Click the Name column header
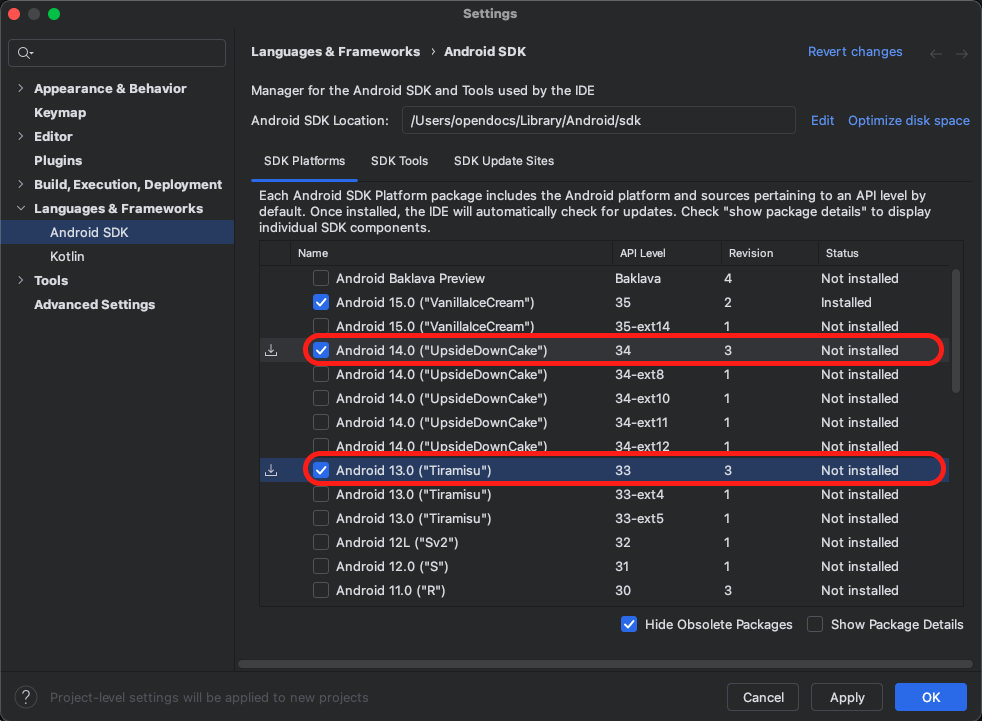Screen dimensions: 982x721 point(451,253)
